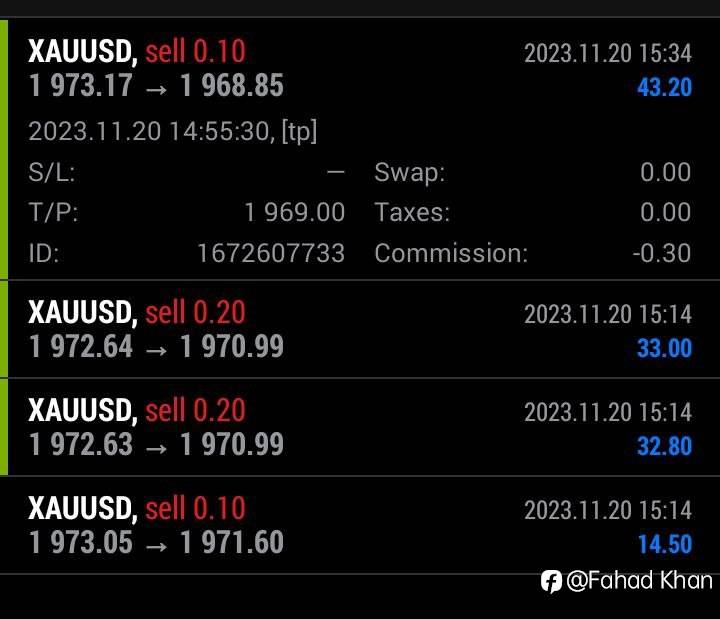Click the Commission value -0.30

pyautogui.click(x=661, y=253)
